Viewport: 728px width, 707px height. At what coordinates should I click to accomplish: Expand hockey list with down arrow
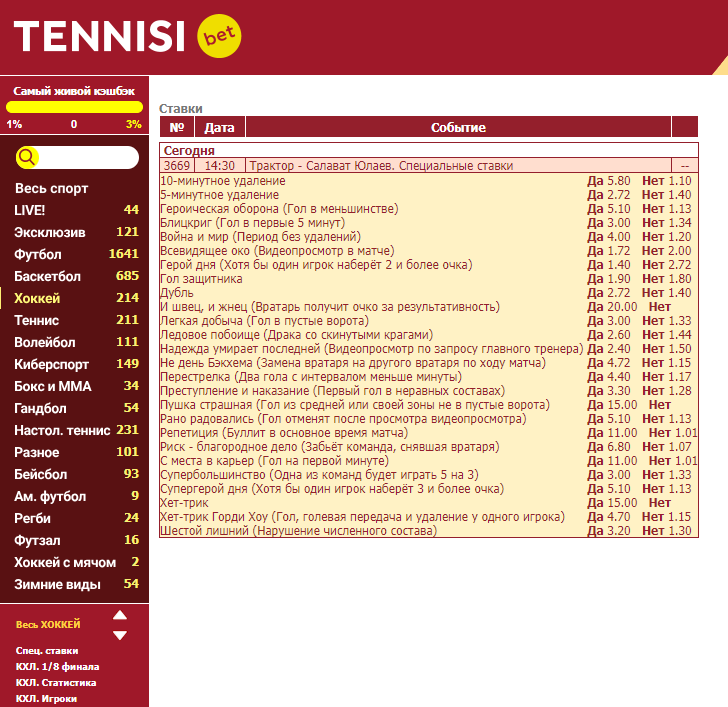click(x=120, y=635)
